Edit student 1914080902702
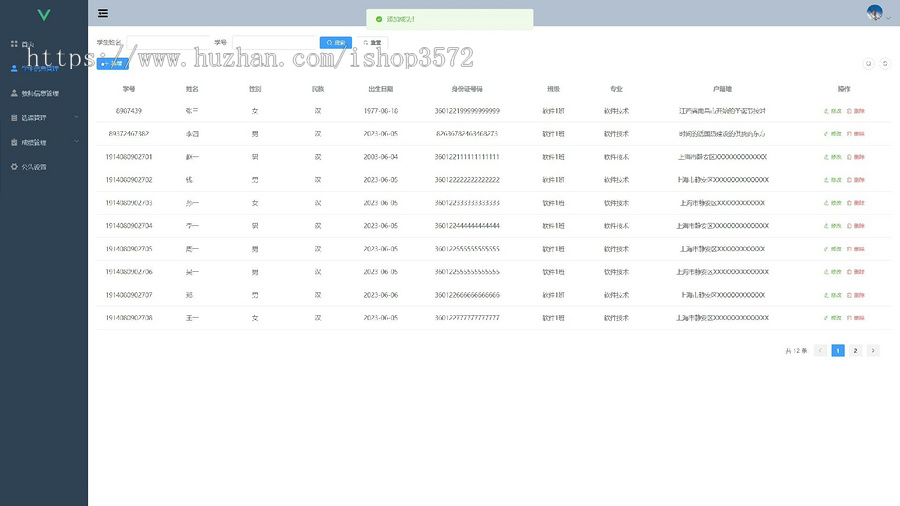 coord(833,180)
